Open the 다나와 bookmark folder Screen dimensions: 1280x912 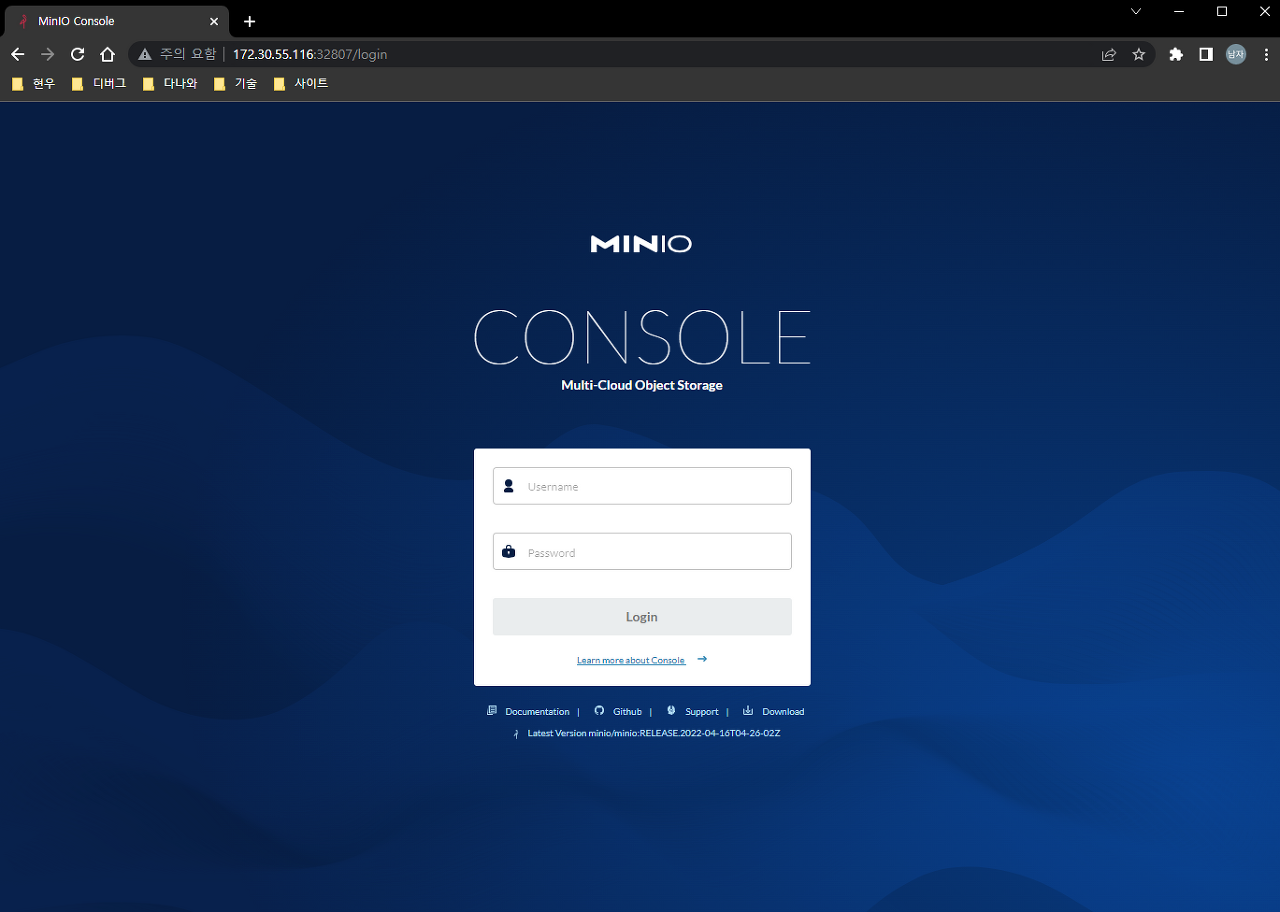(x=170, y=84)
